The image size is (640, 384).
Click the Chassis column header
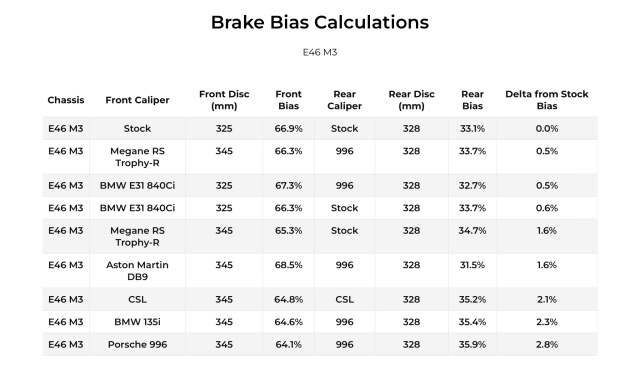(66, 100)
